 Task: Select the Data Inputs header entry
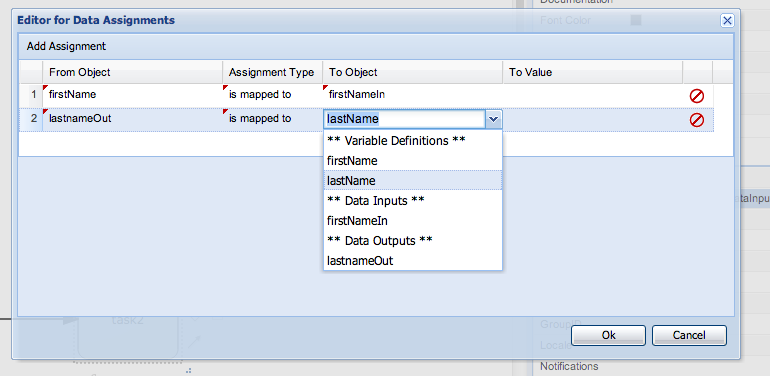pos(412,201)
